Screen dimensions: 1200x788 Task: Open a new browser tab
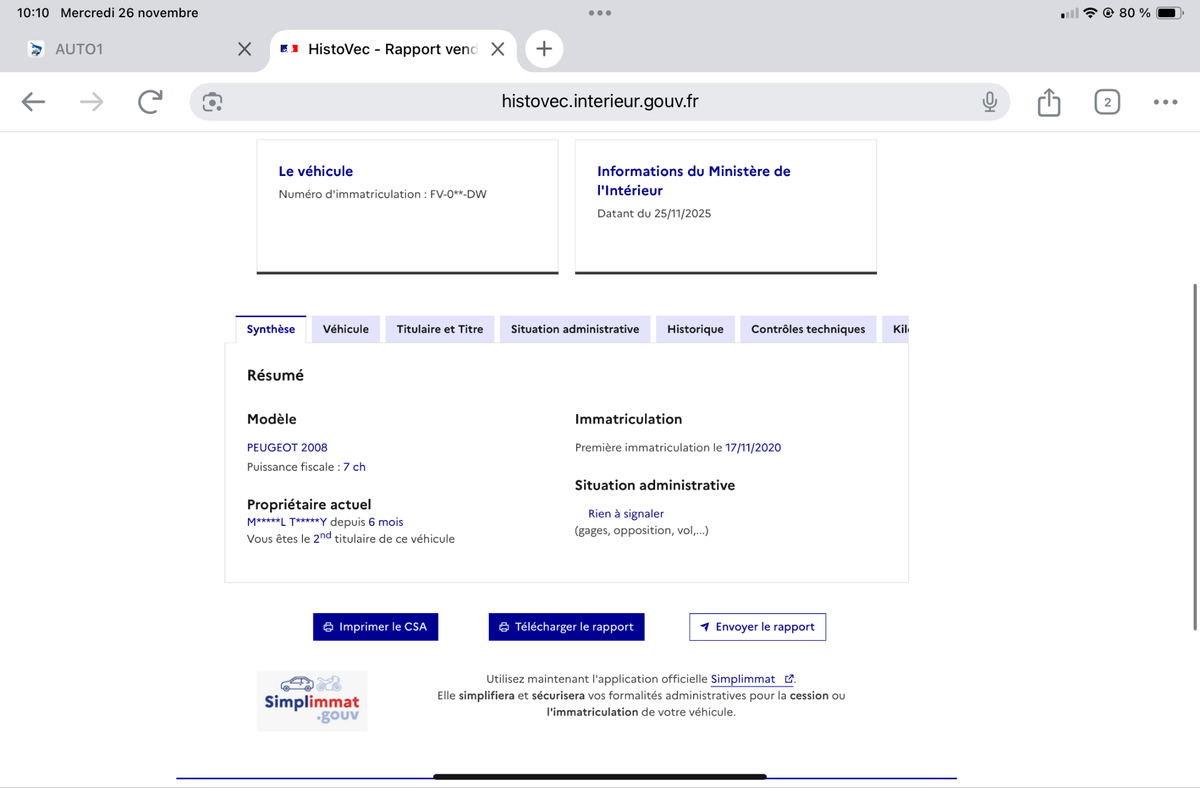(543, 49)
